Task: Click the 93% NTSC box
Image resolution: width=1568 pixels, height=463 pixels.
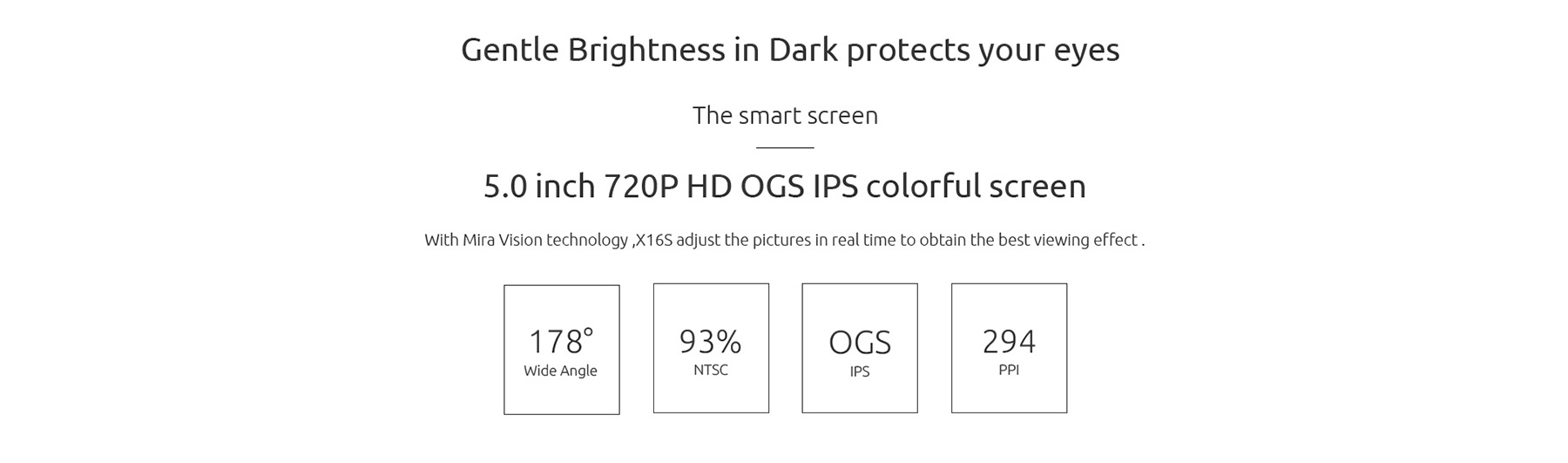Action: [x=711, y=348]
